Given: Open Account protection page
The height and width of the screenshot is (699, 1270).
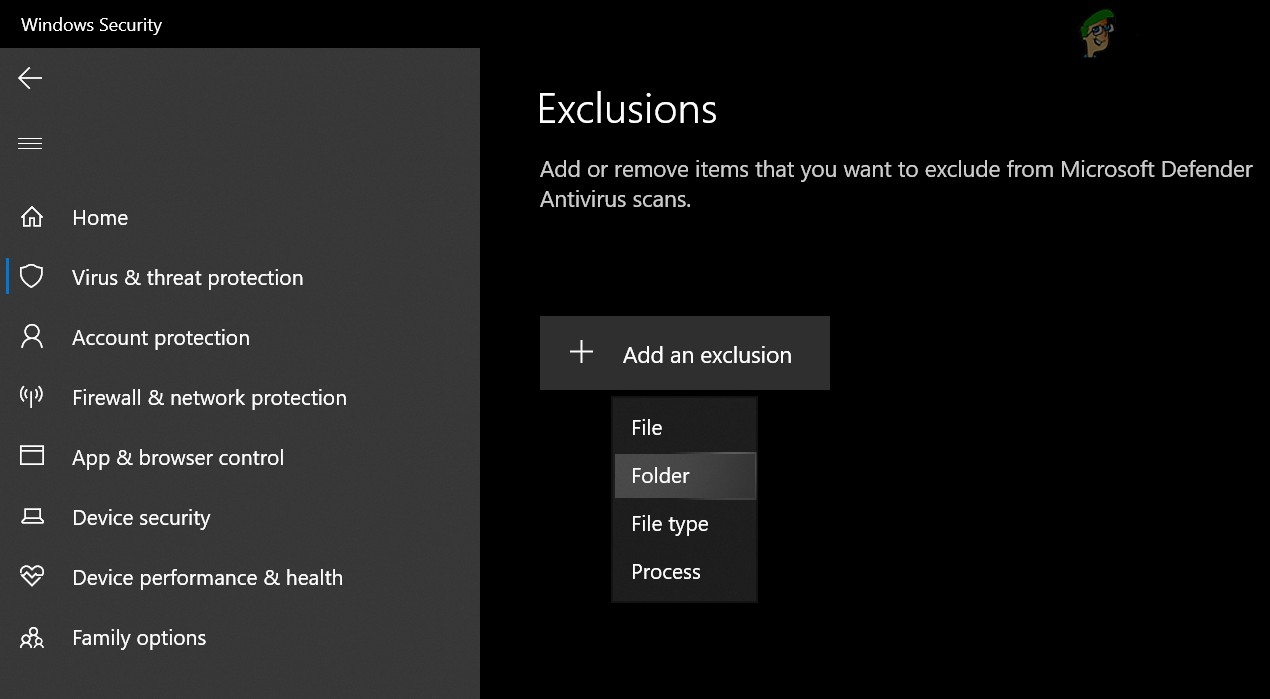Looking at the screenshot, I should pyautogui.click(x=161, y=338).
